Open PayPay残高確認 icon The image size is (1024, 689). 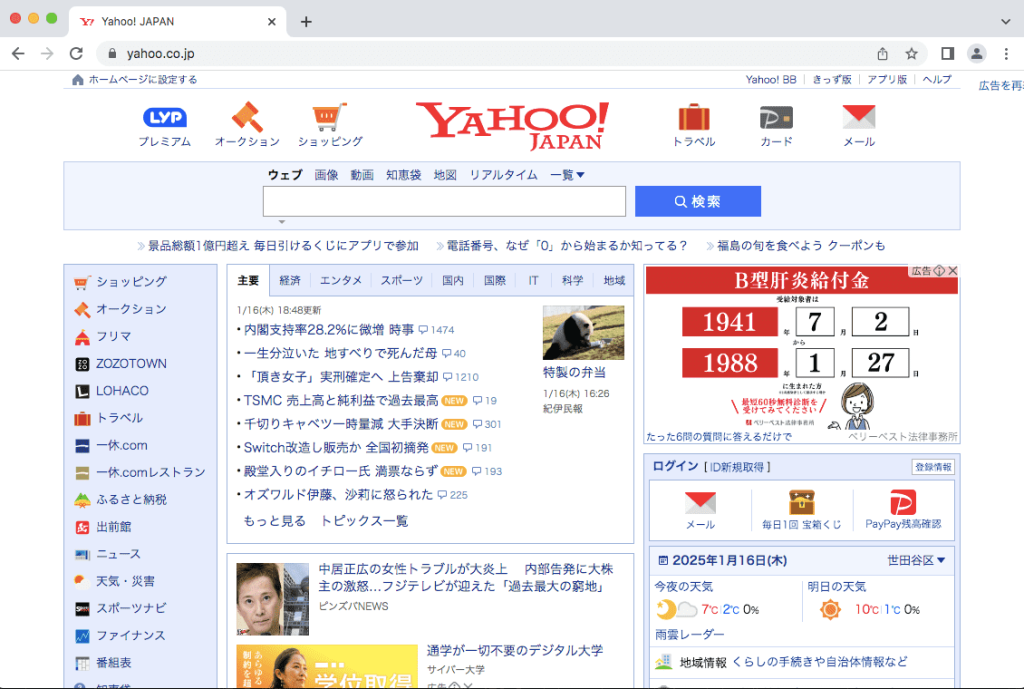903,502
